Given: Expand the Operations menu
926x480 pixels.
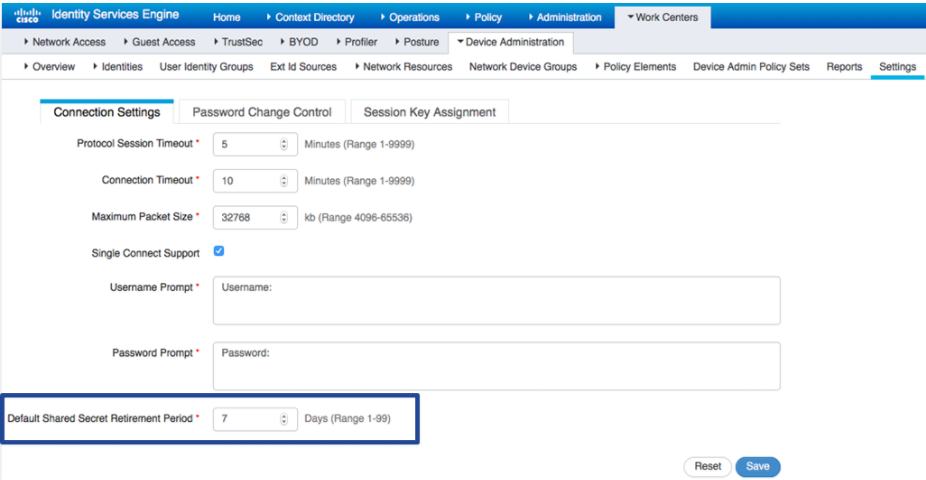Looking at the screenshot, I should point(410,17).
